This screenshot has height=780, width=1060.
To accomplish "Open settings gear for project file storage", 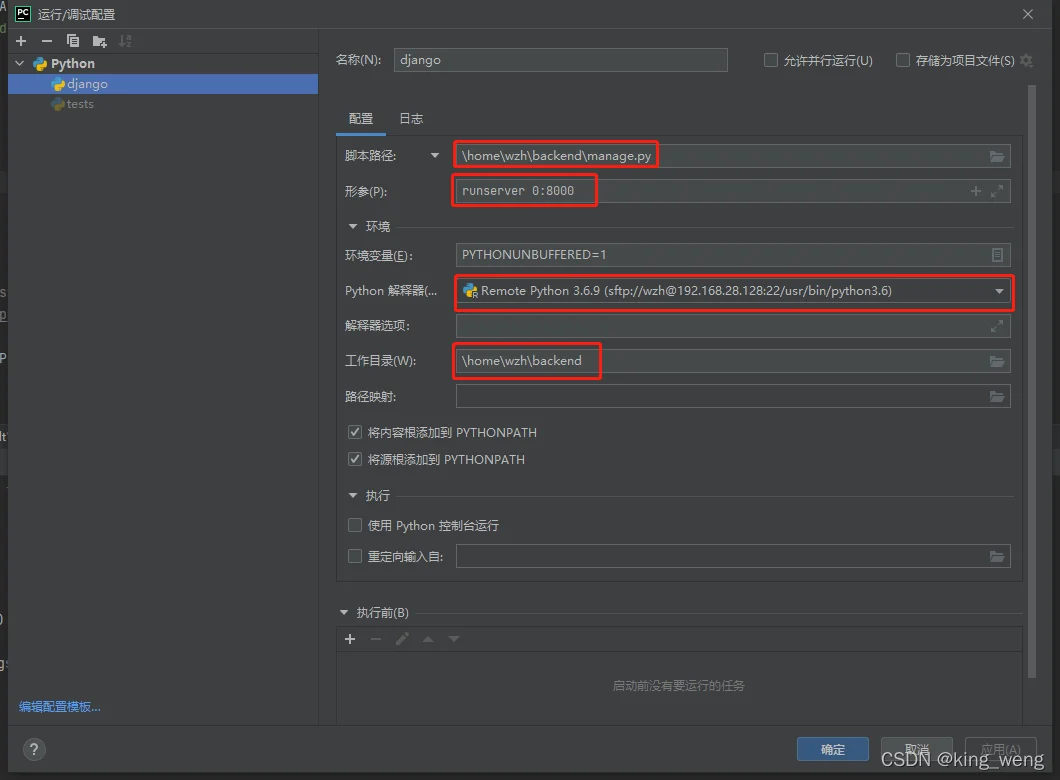I will [1026, 61].
